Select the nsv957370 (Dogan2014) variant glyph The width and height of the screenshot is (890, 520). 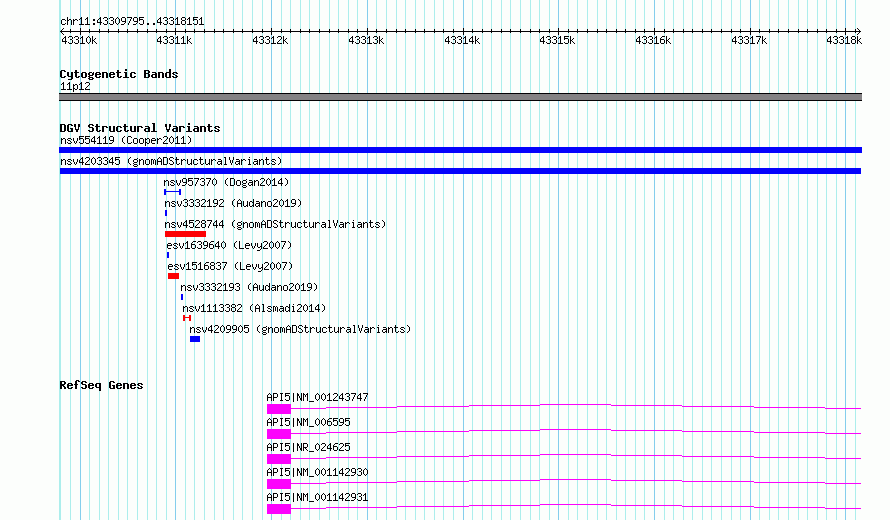coord(173,192)
